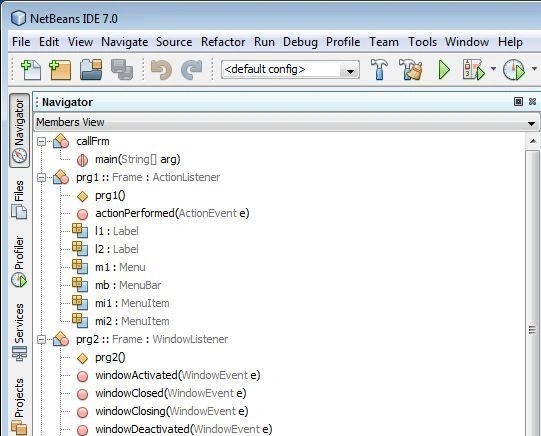Click the Build Main Project hammer icon
This screenshot has width=541, height=436.
click(379, 69)
